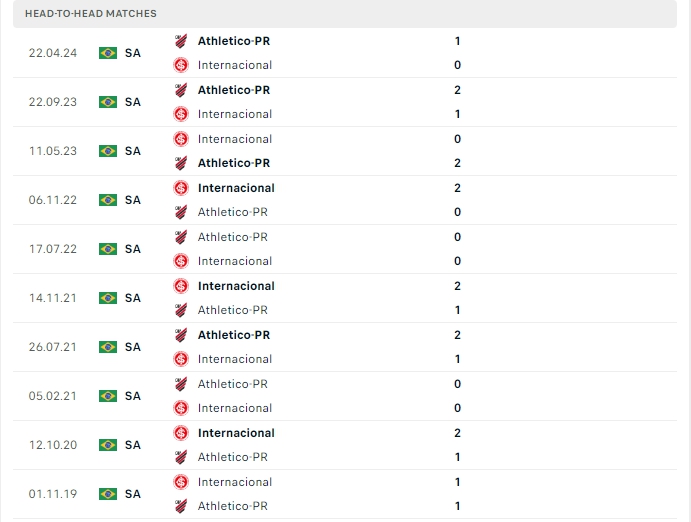Click Athletico-PR crest in 26.07.21 match
The height and width of the screenshot is (522, 691).
pyautogui.click(x=181, y=335)
